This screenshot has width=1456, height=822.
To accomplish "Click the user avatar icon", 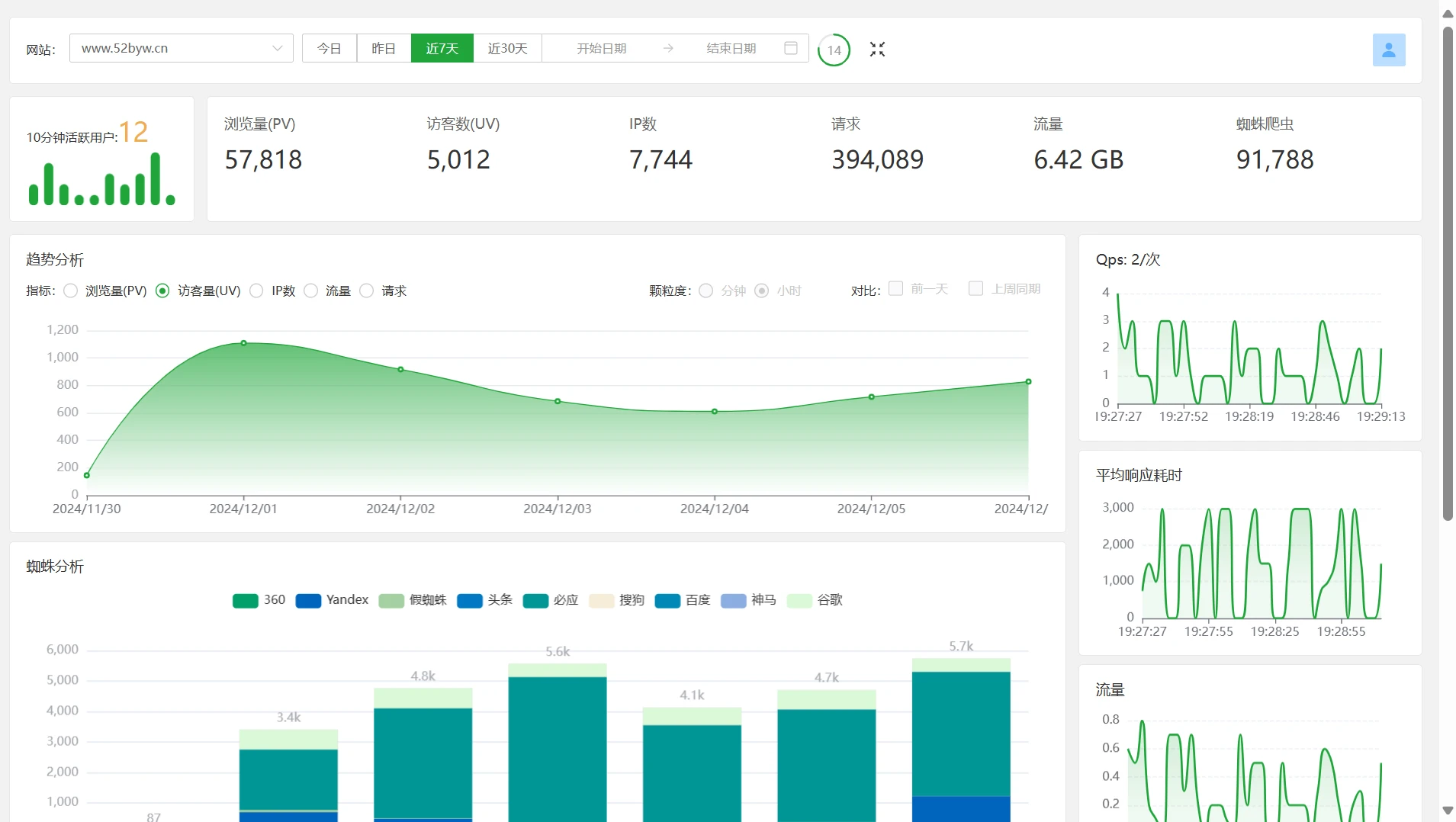I will (1388, 50).
